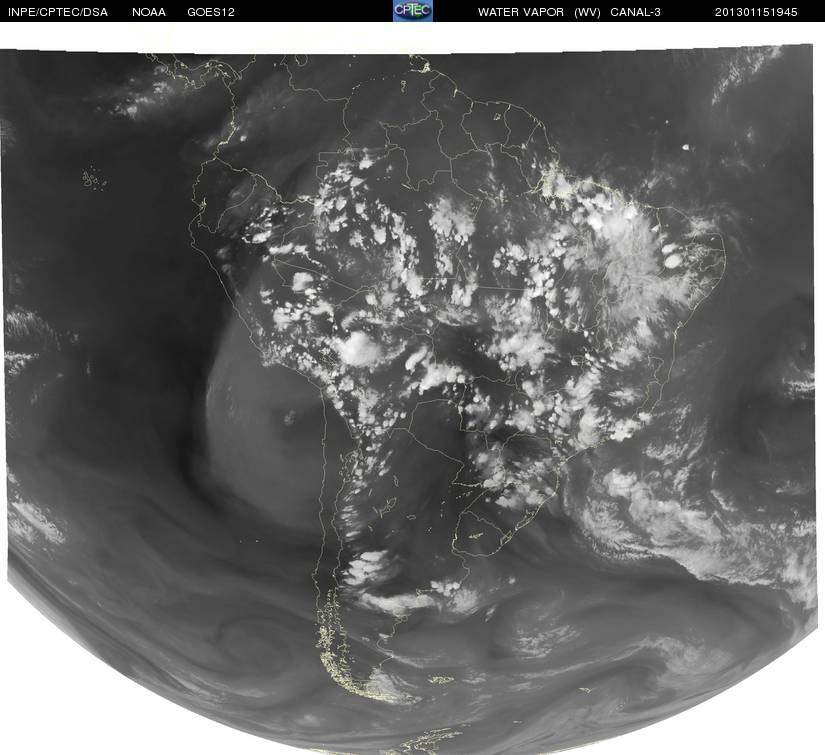The image size is (825, 755).
Task: Select the 201301151945 timestamp
Action: point(756,12)
